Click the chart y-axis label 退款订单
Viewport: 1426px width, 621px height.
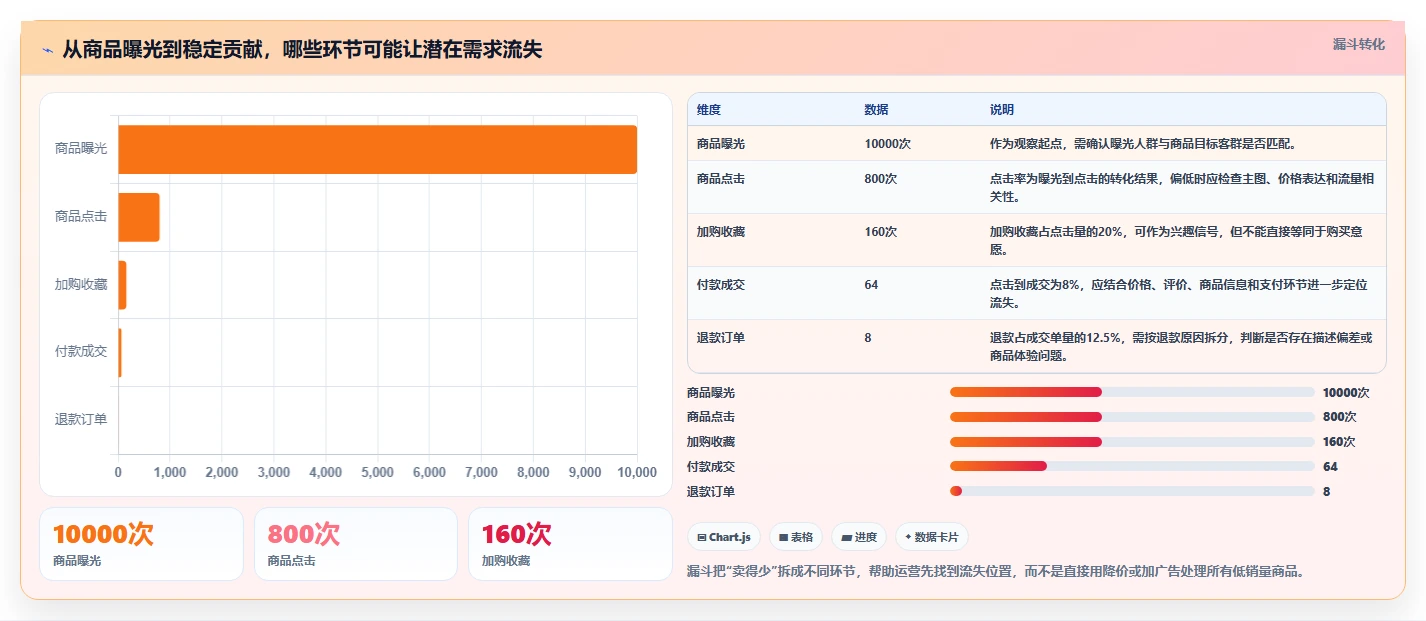coord(81,420)
